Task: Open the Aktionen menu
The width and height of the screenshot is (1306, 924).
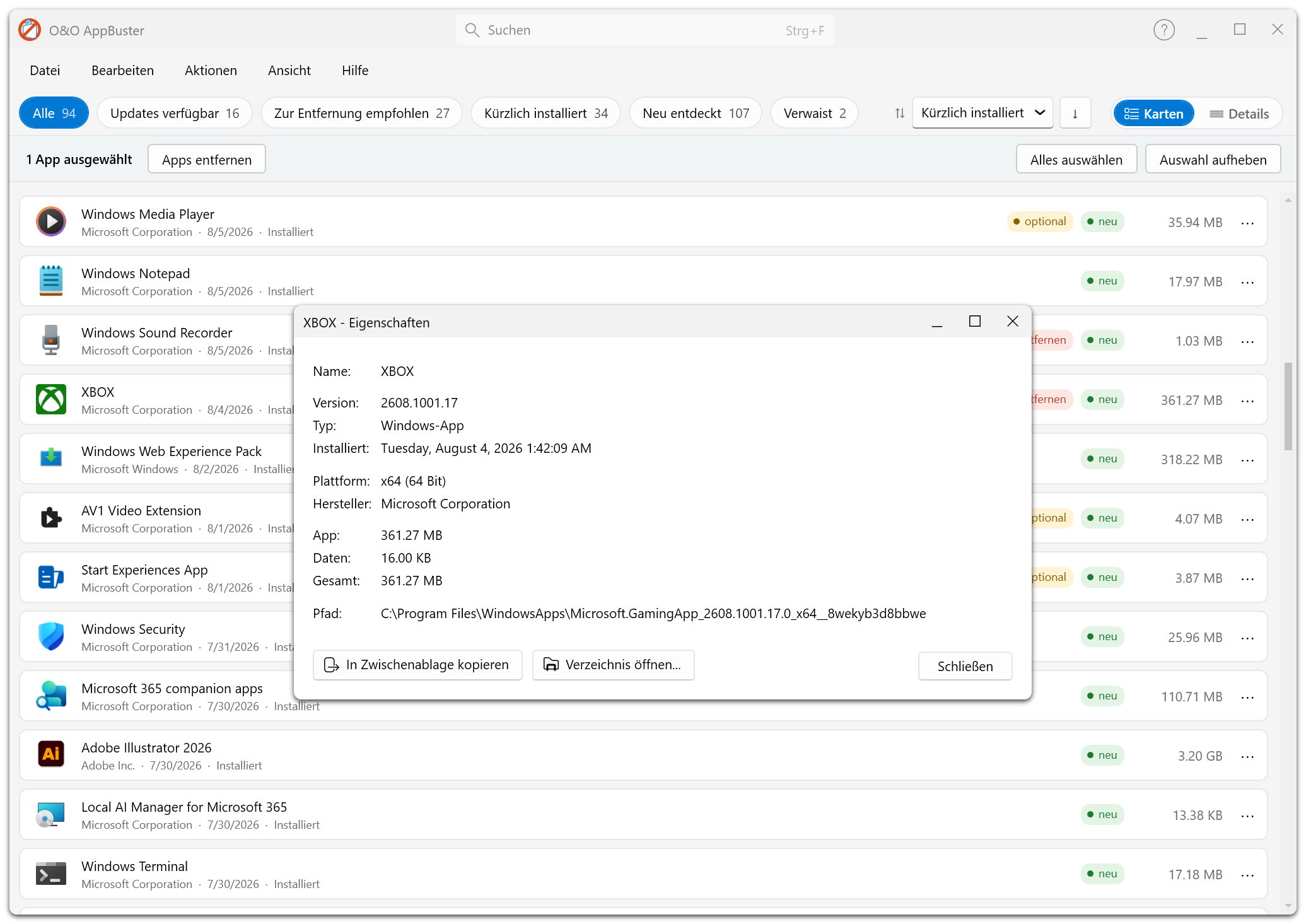Action: coord(211,70)
